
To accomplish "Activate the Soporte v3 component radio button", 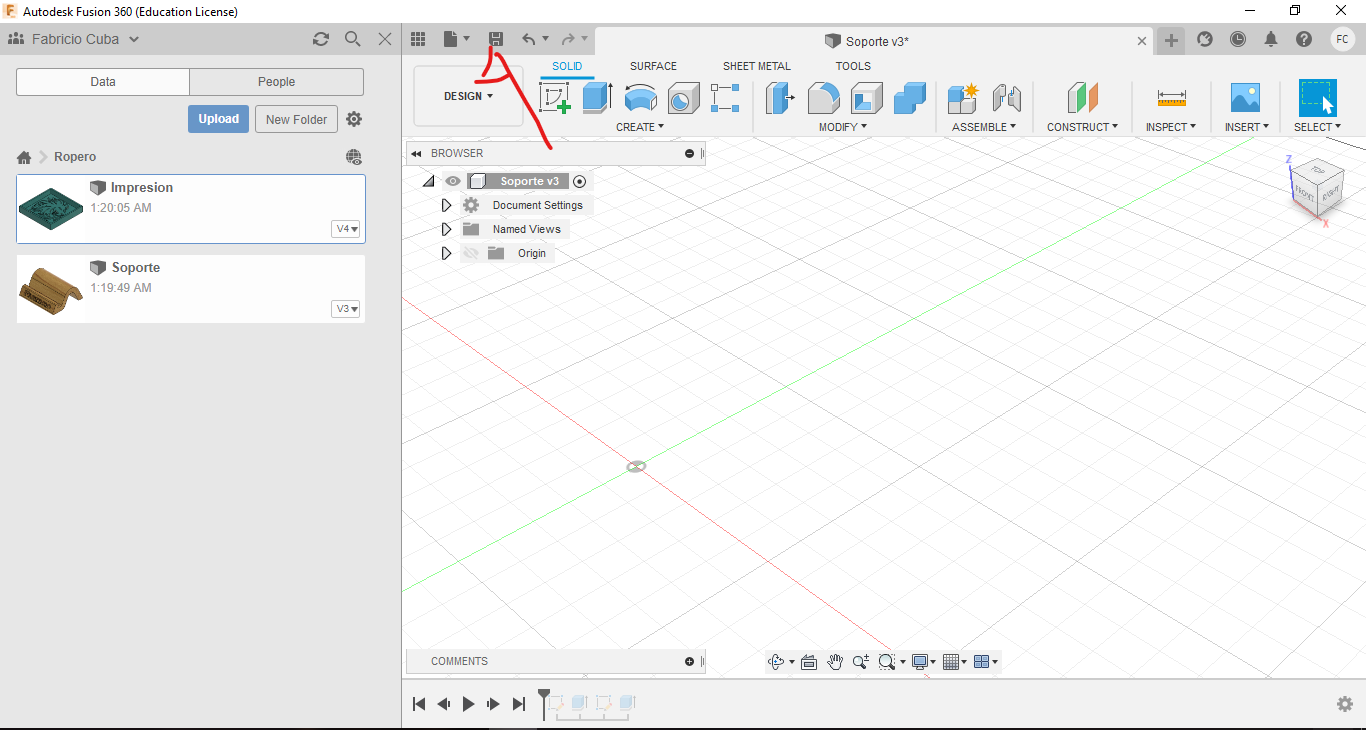I will [579, 181].
